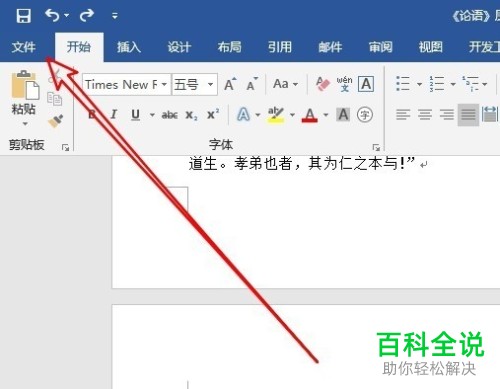Click the Multilevel List icon
This screenshot has width=500, height=389.
pos(470,84)
